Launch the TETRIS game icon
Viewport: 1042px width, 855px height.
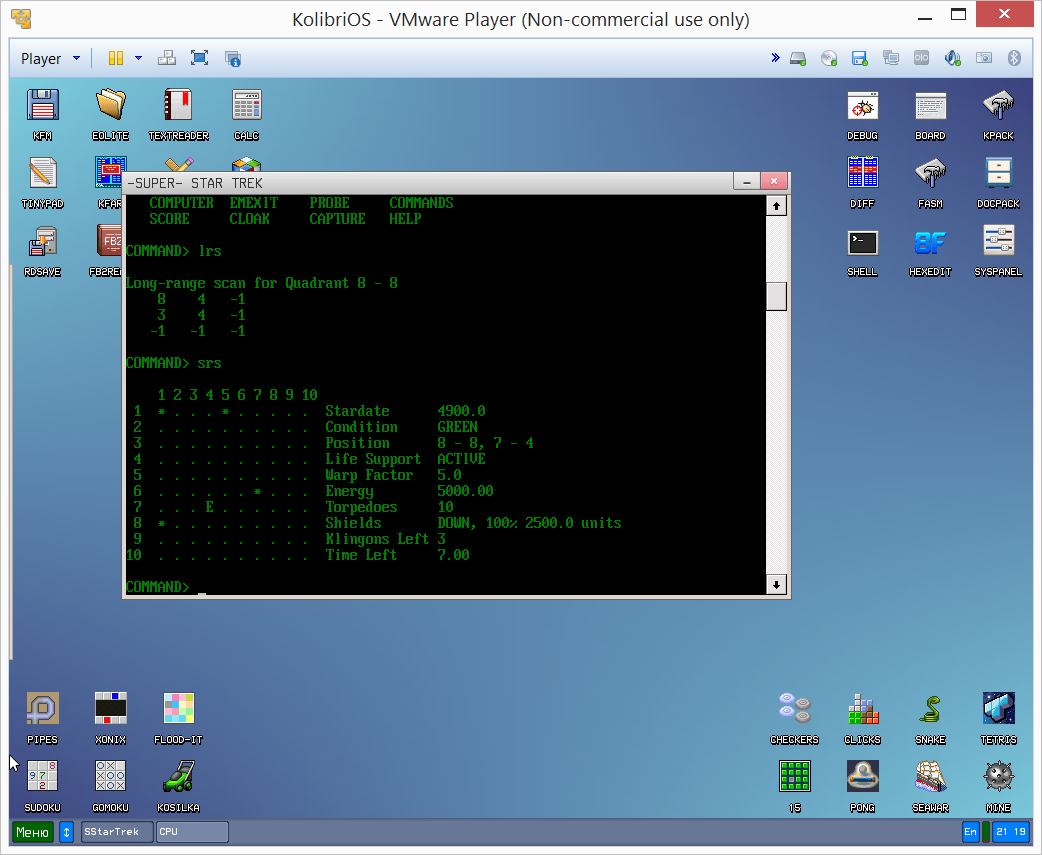pos(998,710)
